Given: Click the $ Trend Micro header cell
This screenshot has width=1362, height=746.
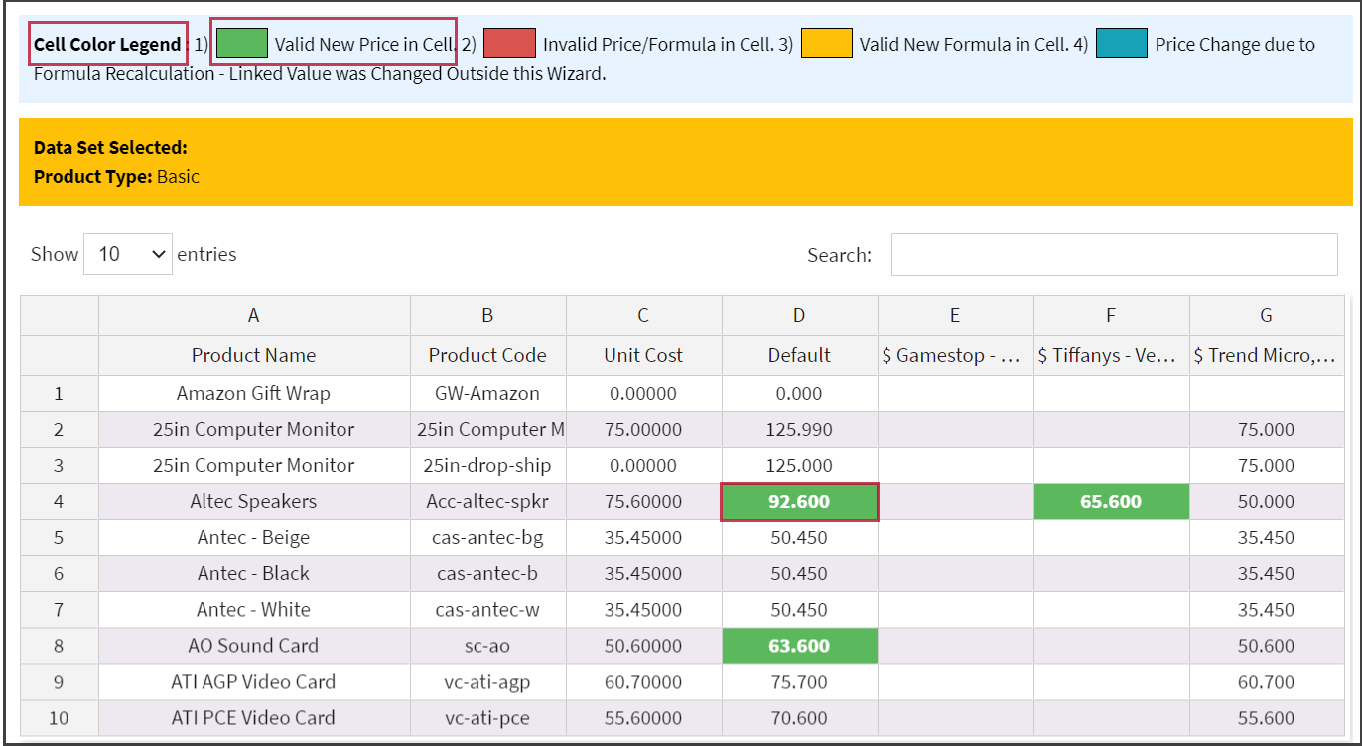Looking at the screenshot, I should tap(1267, 355).
